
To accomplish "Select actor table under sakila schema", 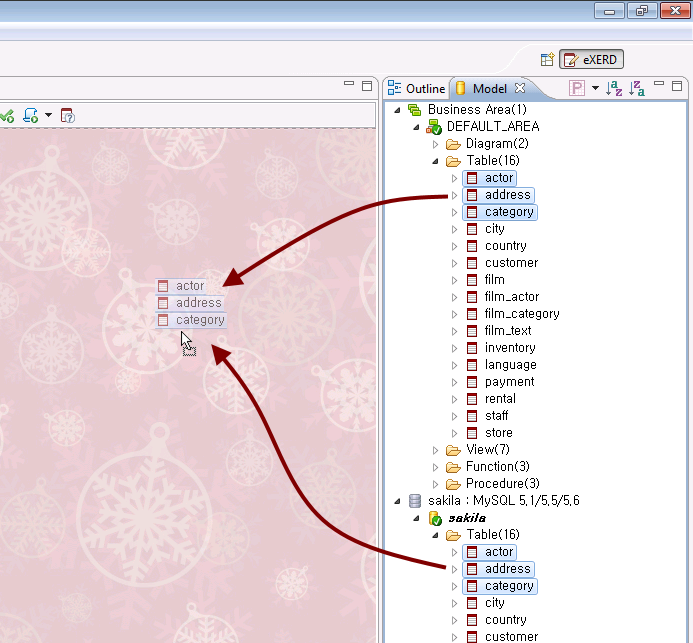I will 489,552.
